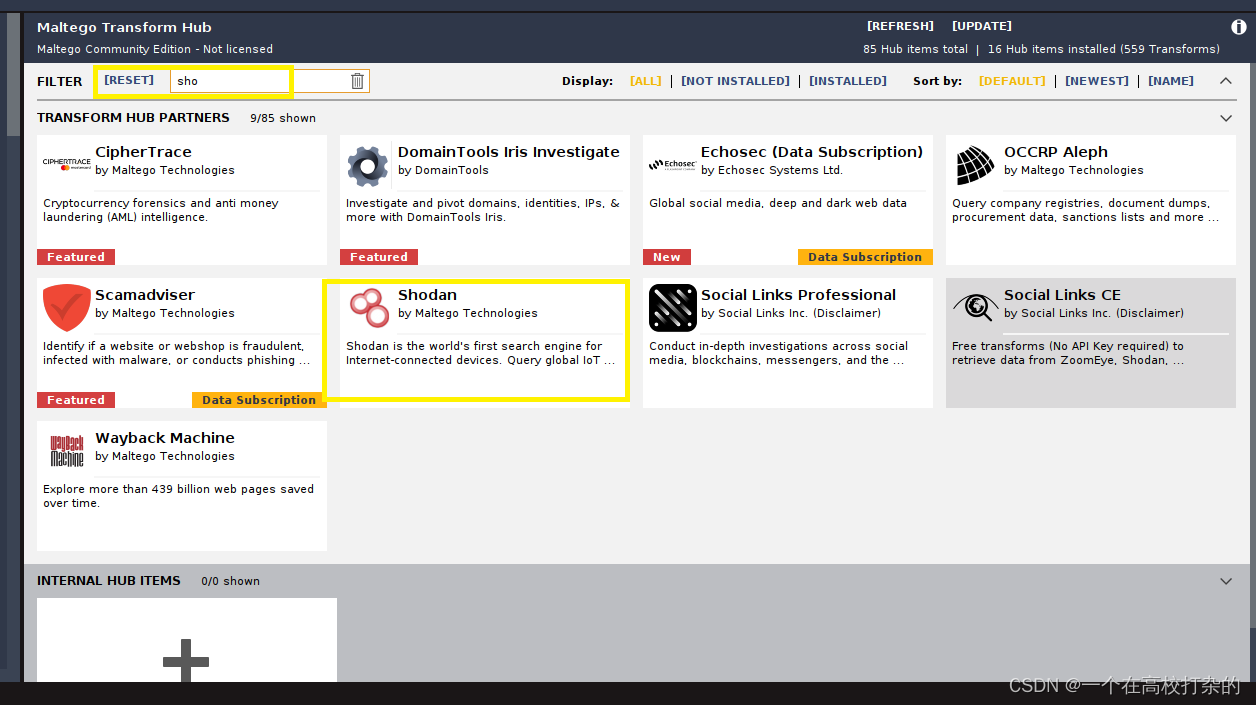Click the Shodan red circles icon
Image resolution: width=1256 pixels, height=705 pixels.
(x=368, y=307)
